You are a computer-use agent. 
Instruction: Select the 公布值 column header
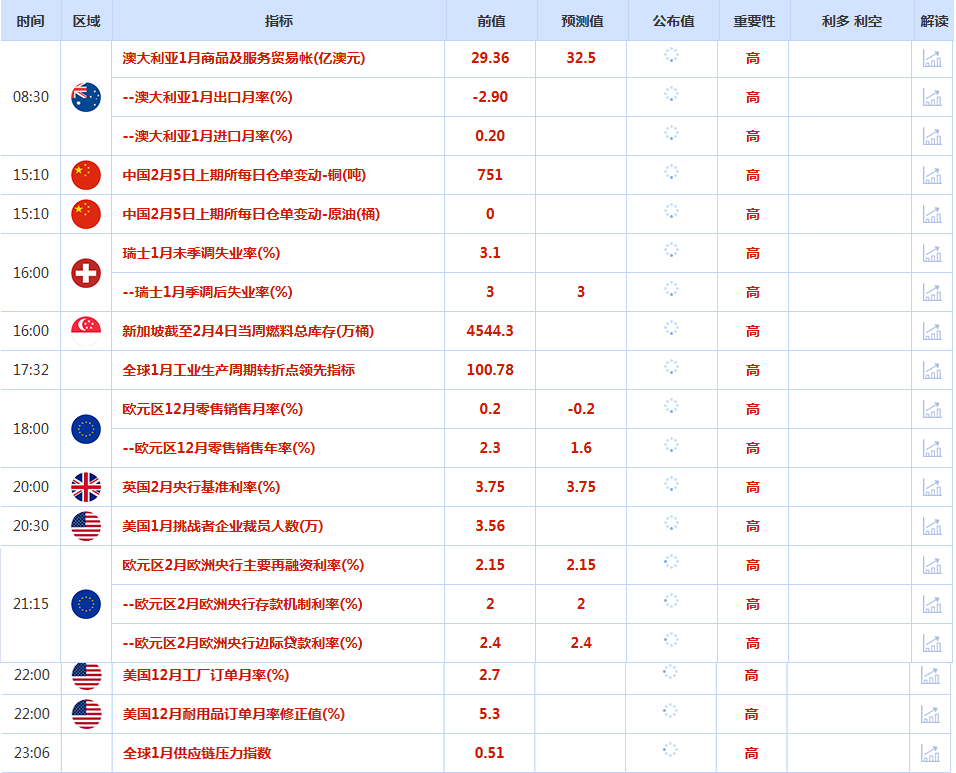pyautogui.click(x=673, y=21)
